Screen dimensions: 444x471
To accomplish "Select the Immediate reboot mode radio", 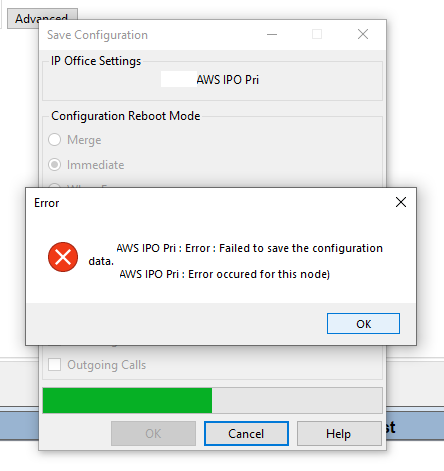I will point(55,165).
